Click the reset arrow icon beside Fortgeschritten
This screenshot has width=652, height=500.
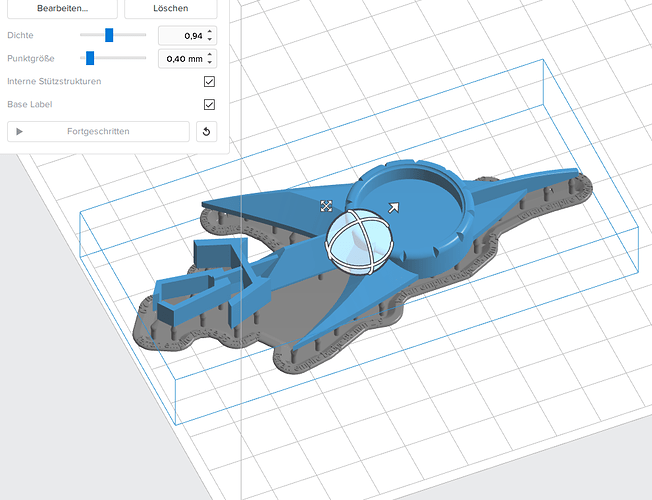pos(206,131)
